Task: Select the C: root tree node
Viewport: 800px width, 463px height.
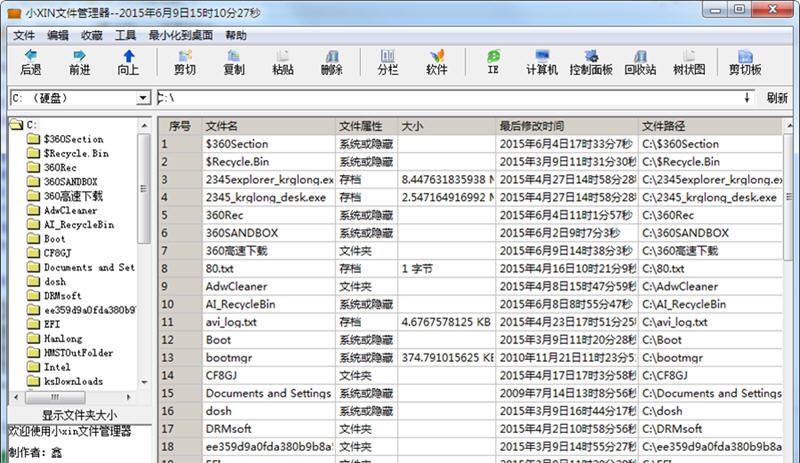Action: coord(32,125)
